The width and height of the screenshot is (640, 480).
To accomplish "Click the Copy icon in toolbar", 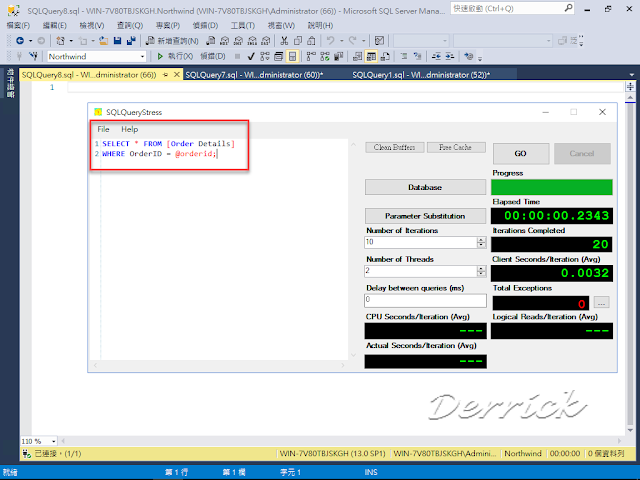I will tap(298, 40).
